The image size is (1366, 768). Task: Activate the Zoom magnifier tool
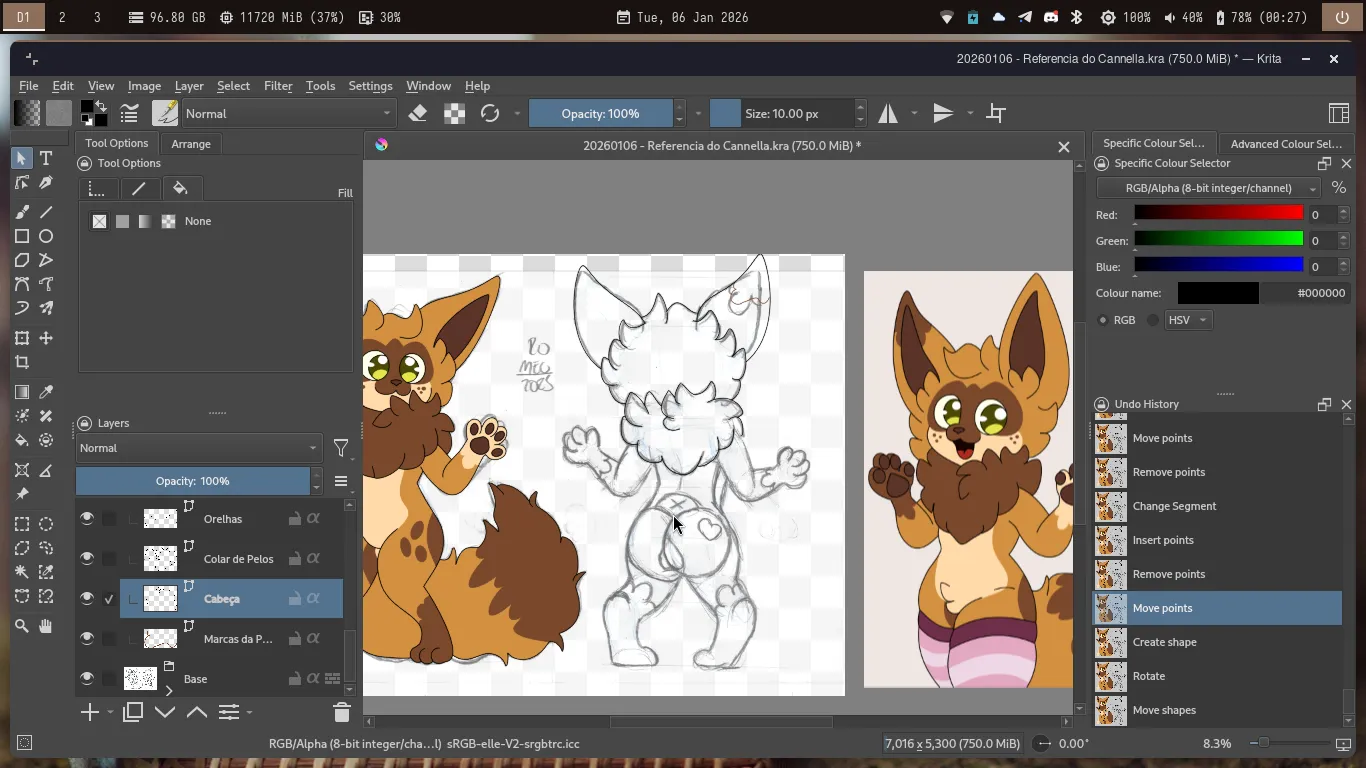(22, 626)
